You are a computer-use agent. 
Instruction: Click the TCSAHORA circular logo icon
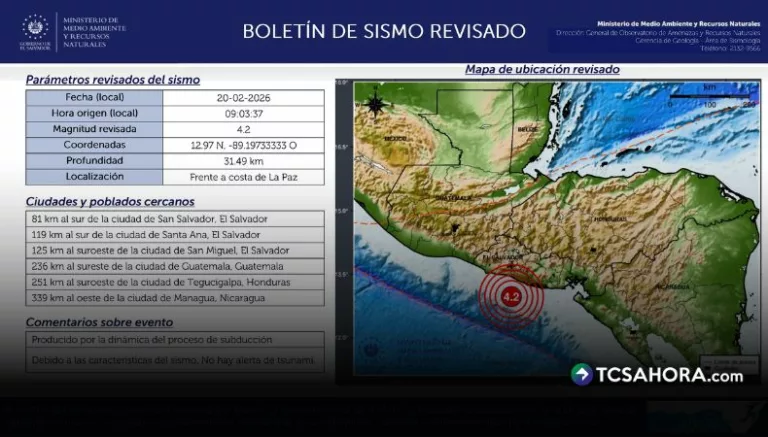tap(582, 375)
